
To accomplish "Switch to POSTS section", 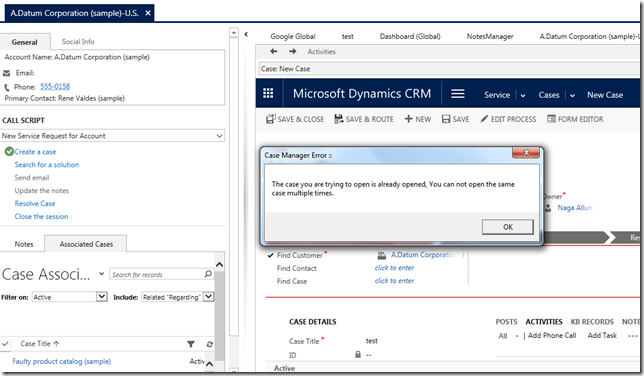I will tap(506, 322).
